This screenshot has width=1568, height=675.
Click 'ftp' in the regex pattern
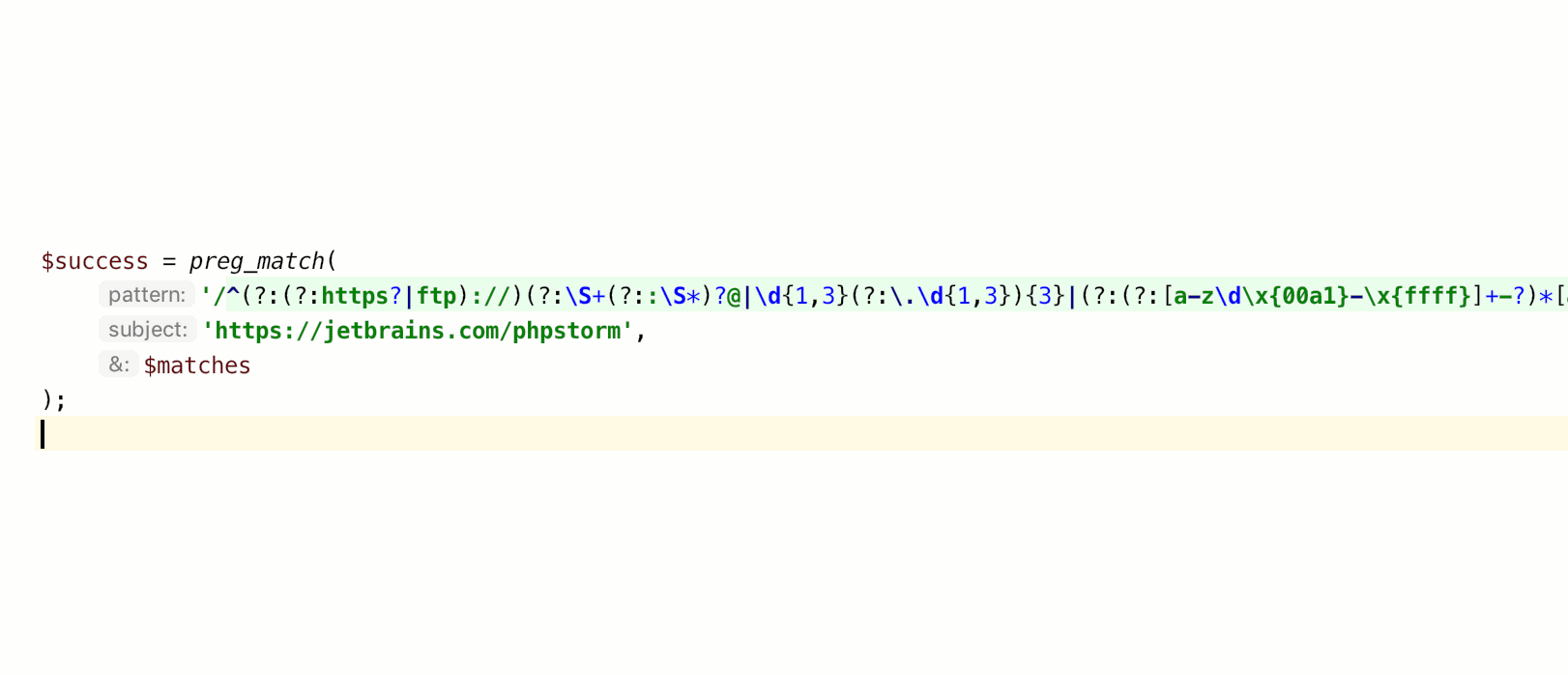click(x=436, y=296)
